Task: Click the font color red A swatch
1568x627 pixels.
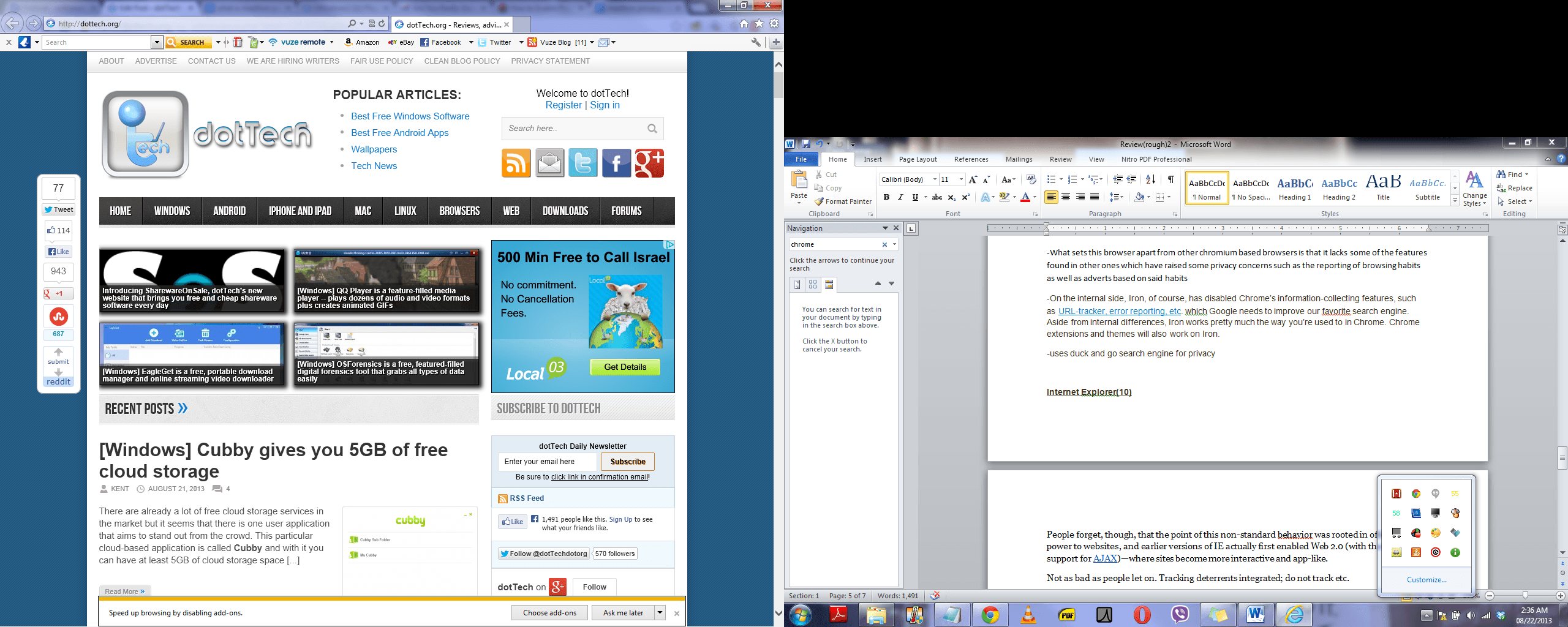Action: [1025, 197]
